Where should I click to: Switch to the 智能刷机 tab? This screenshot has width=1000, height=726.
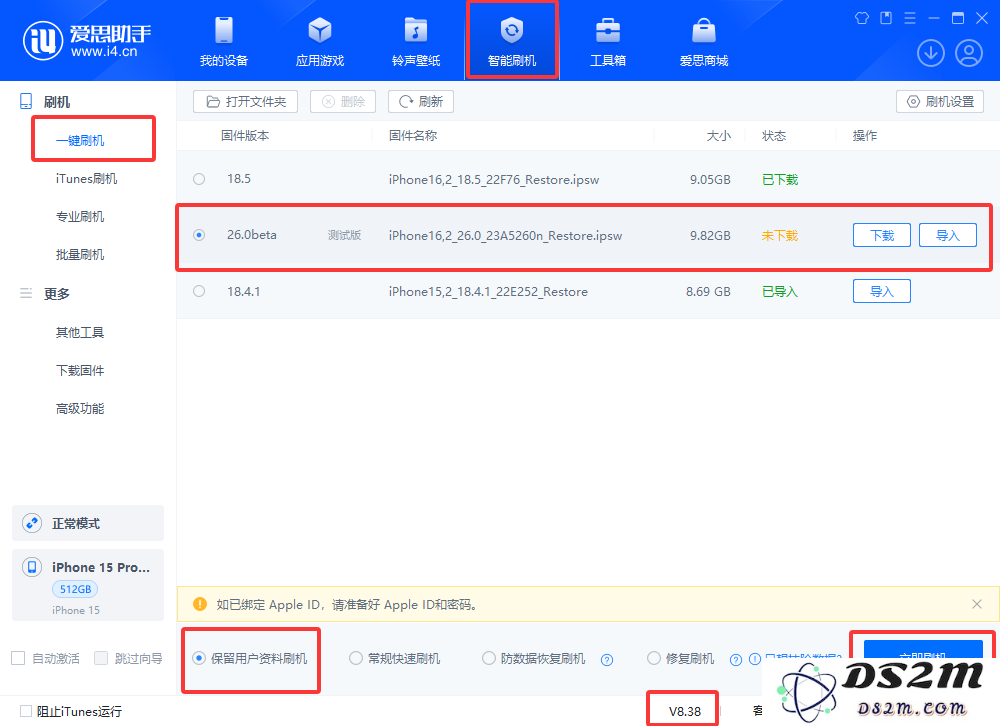(x=511, y=41)
